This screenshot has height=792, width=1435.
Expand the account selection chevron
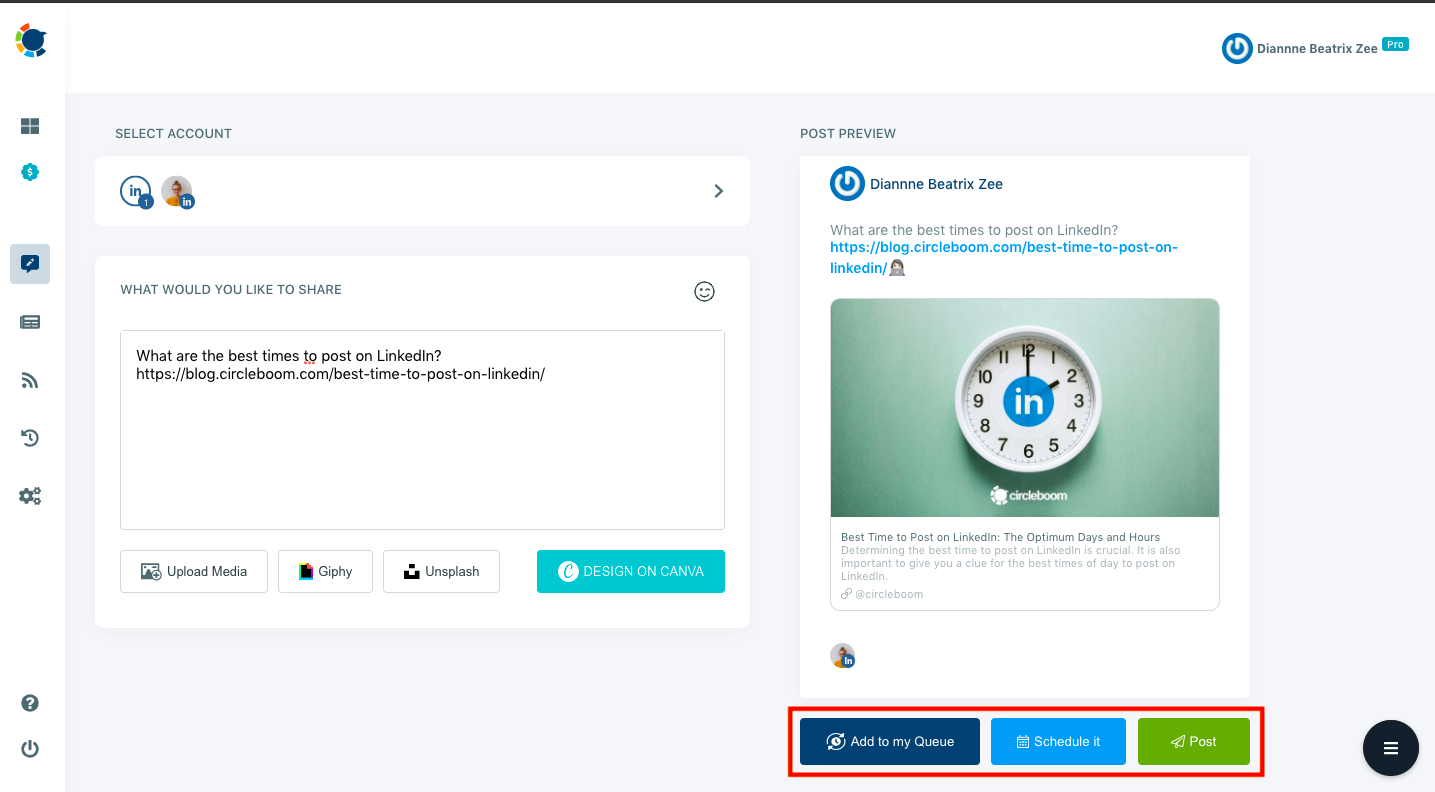pyautogui.click(x=718, y=190)
